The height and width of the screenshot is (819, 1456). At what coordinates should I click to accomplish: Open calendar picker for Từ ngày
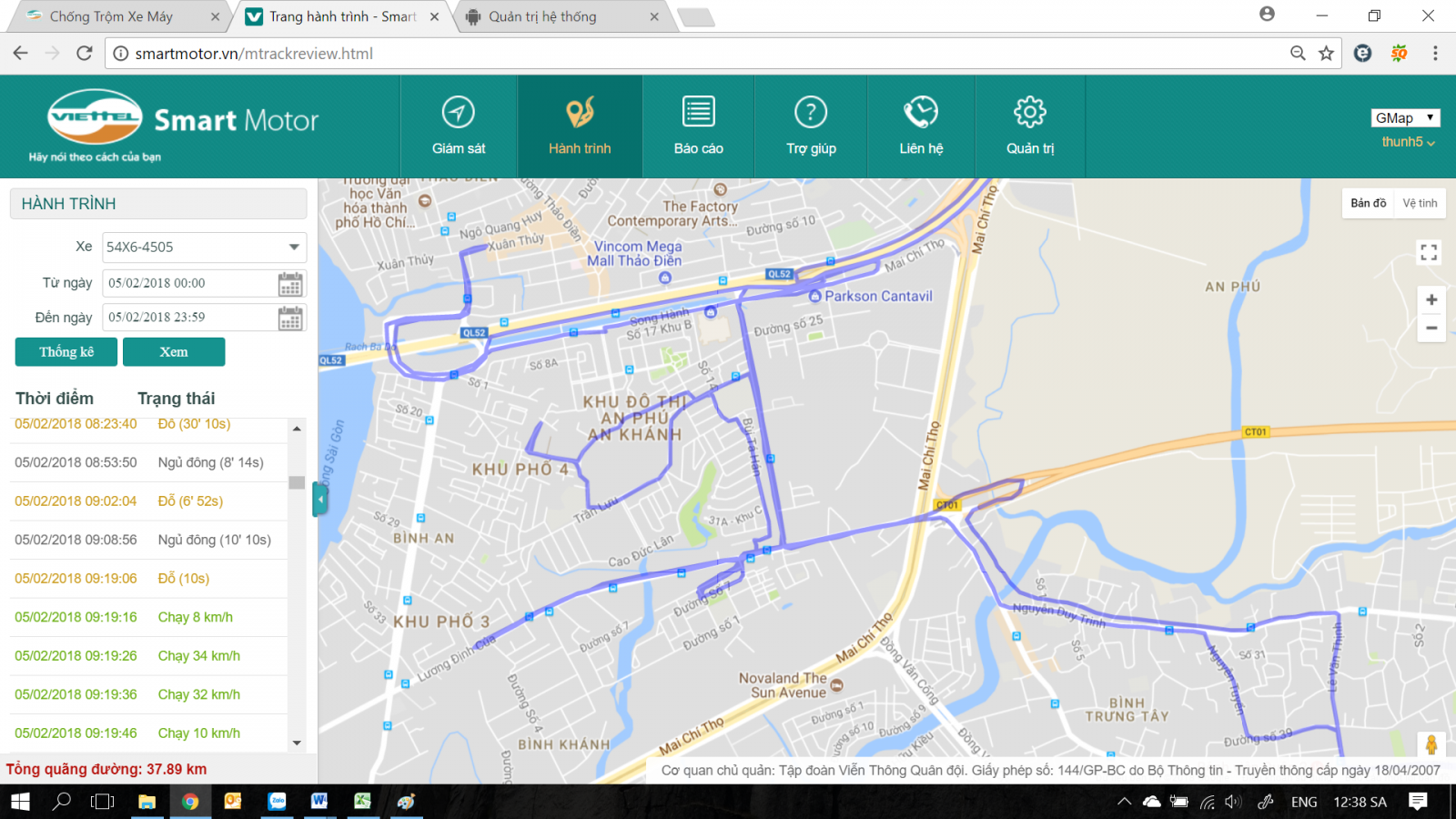[x=290, y=284]
